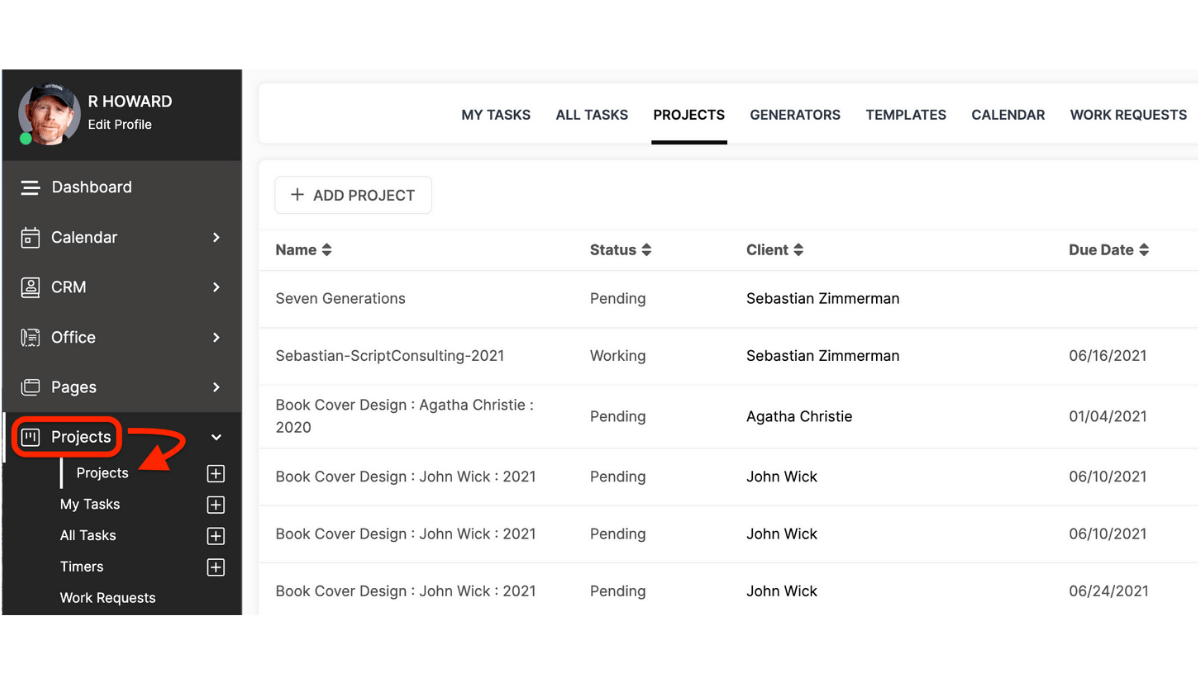Toggle the Due Date sort arrows
Viewport: 1200px width, 685px height.
pos(1145,249)
